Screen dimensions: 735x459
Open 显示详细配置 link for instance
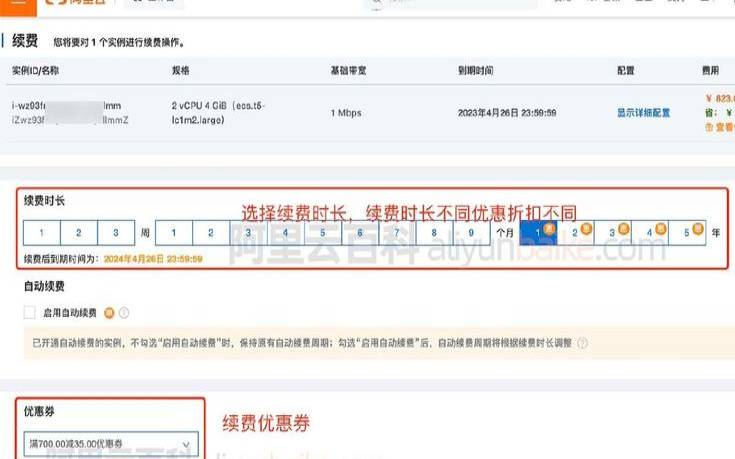(x=643, y=113)
